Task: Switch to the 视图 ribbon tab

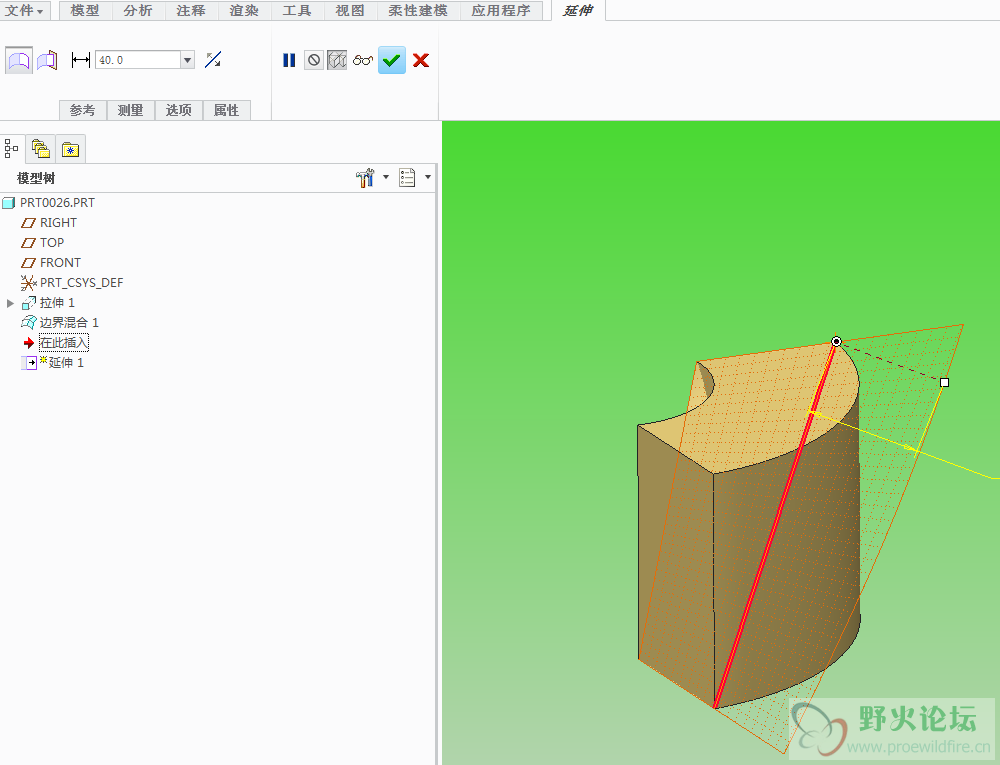Action: click(350, 10)
